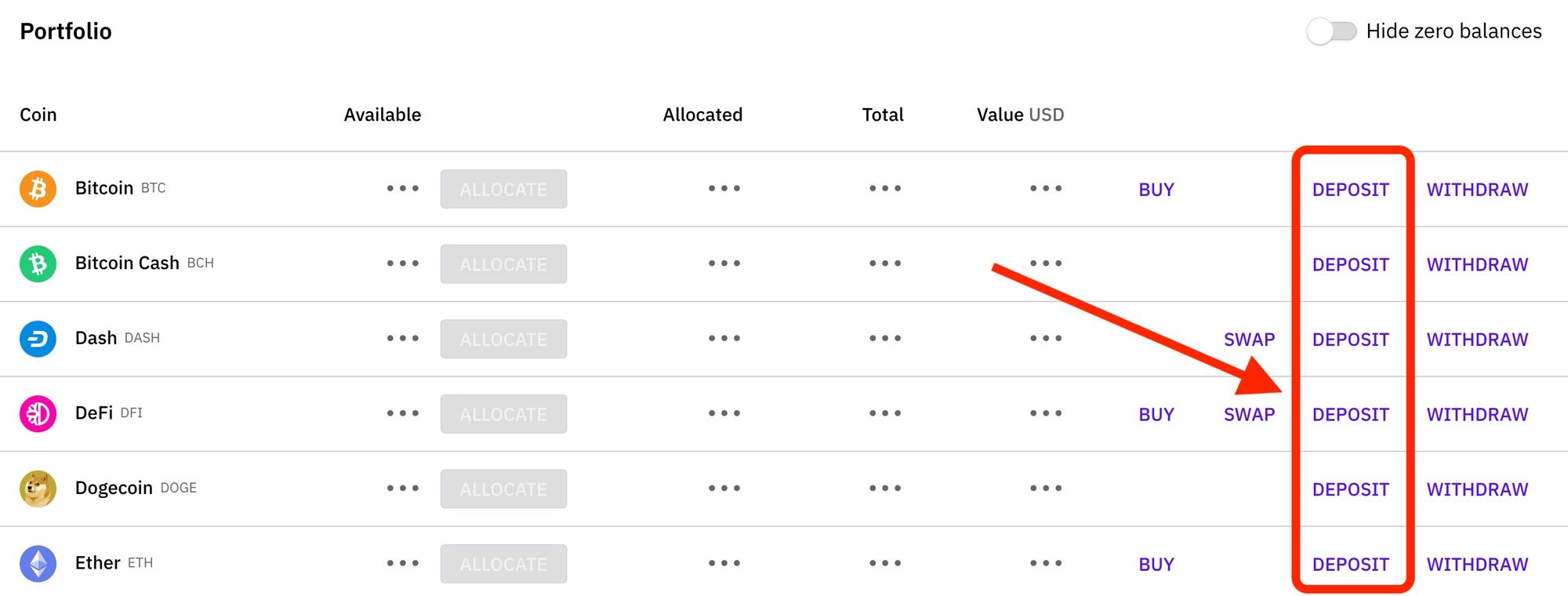Click the Bitcoin Cash green icon
Screen dimensions: 1568x596
38,263
